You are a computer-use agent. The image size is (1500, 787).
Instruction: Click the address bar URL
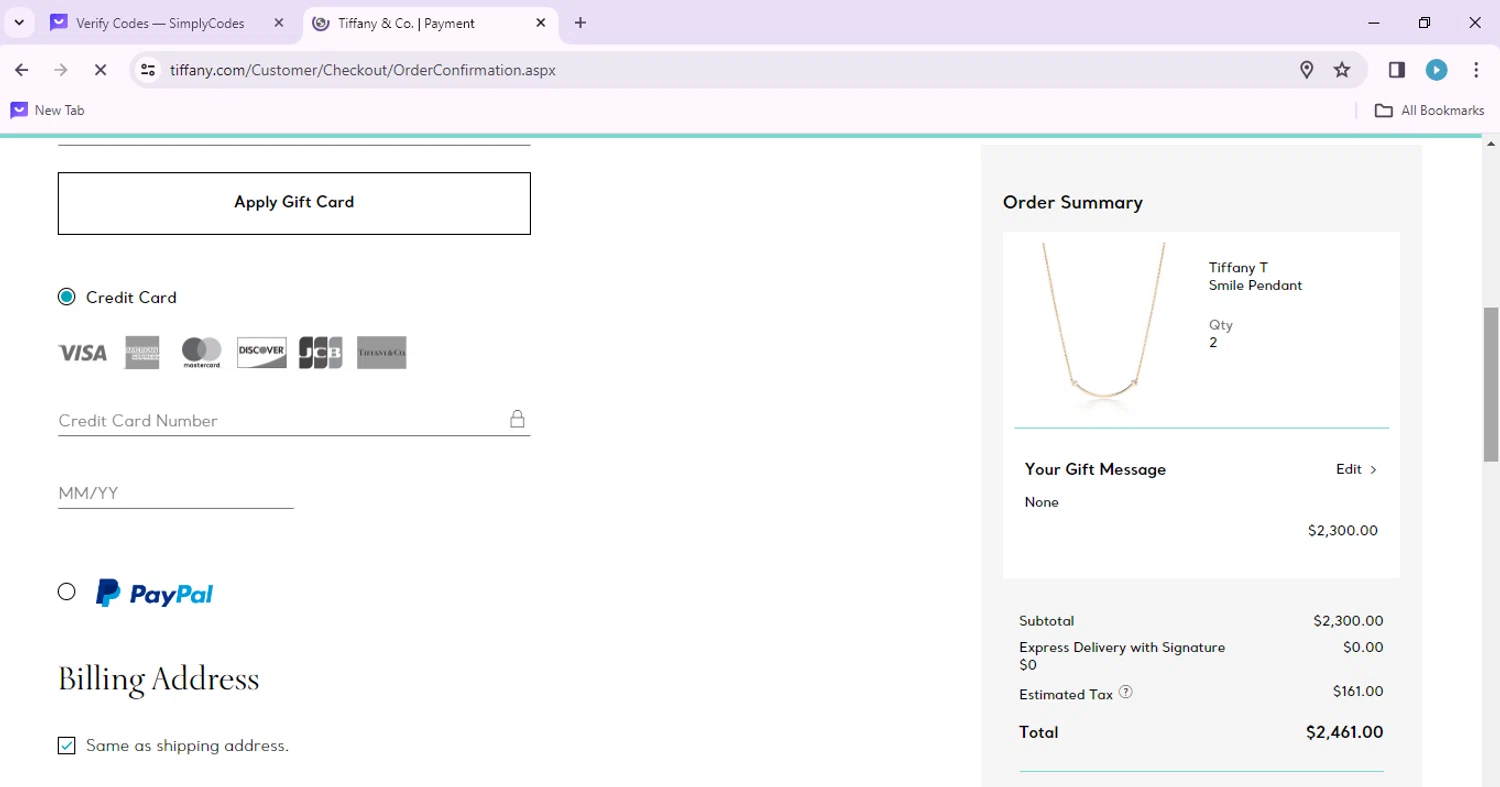(x=363, y=70)
